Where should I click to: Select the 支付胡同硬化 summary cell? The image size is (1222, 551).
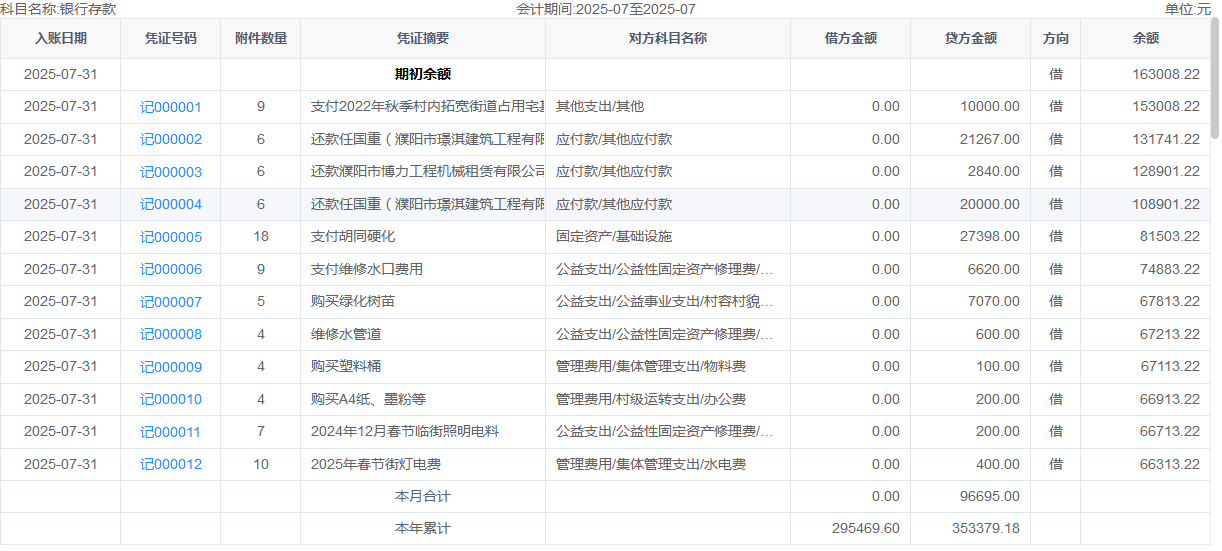[x=353, y=237]
